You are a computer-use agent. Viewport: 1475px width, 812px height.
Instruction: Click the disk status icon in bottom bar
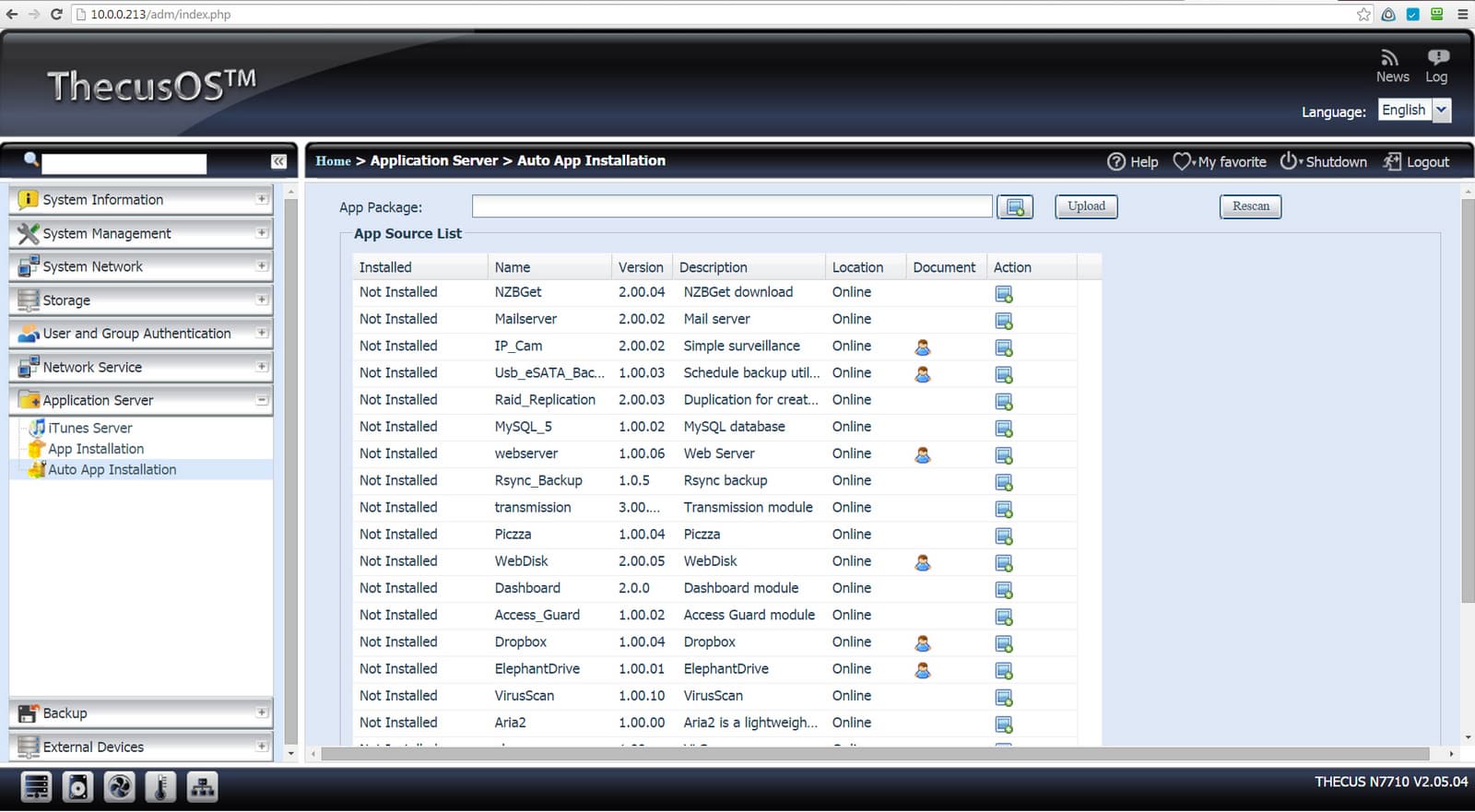tap(77, 787)
